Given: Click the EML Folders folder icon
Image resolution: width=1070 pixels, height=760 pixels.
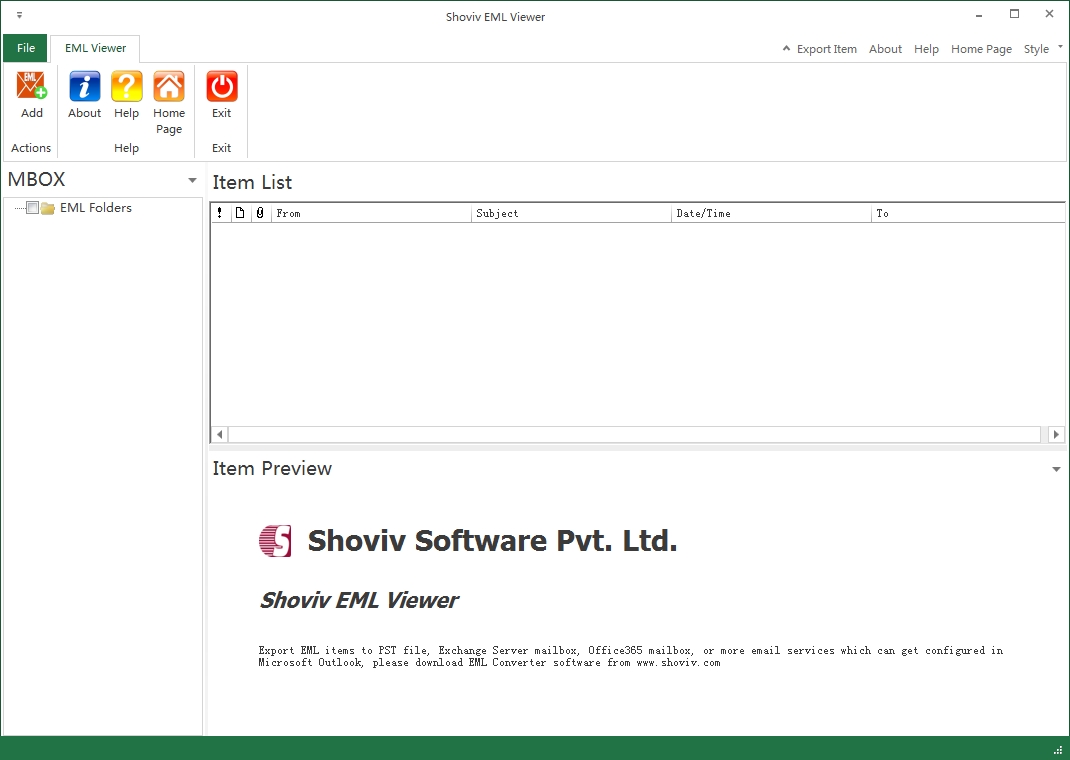Looking at the screenshot, I should point(48,208).
